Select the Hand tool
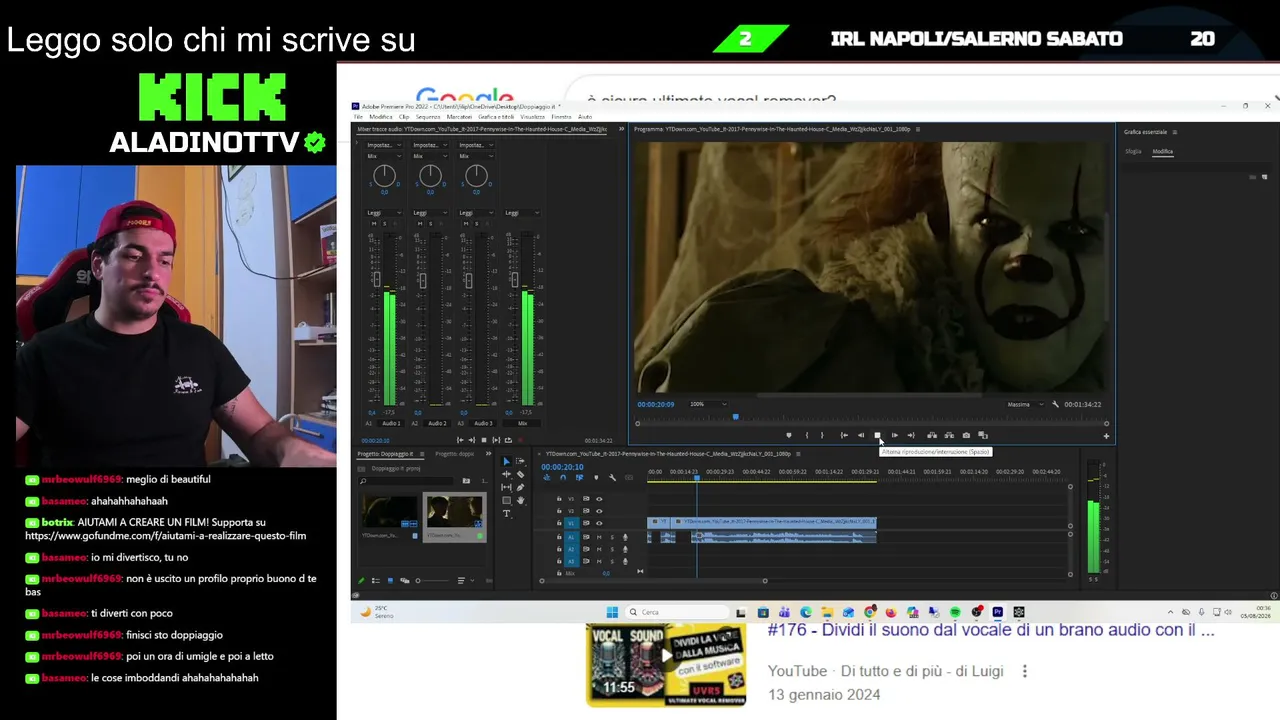The image size is (1280, 720). [x=520, y=500]
